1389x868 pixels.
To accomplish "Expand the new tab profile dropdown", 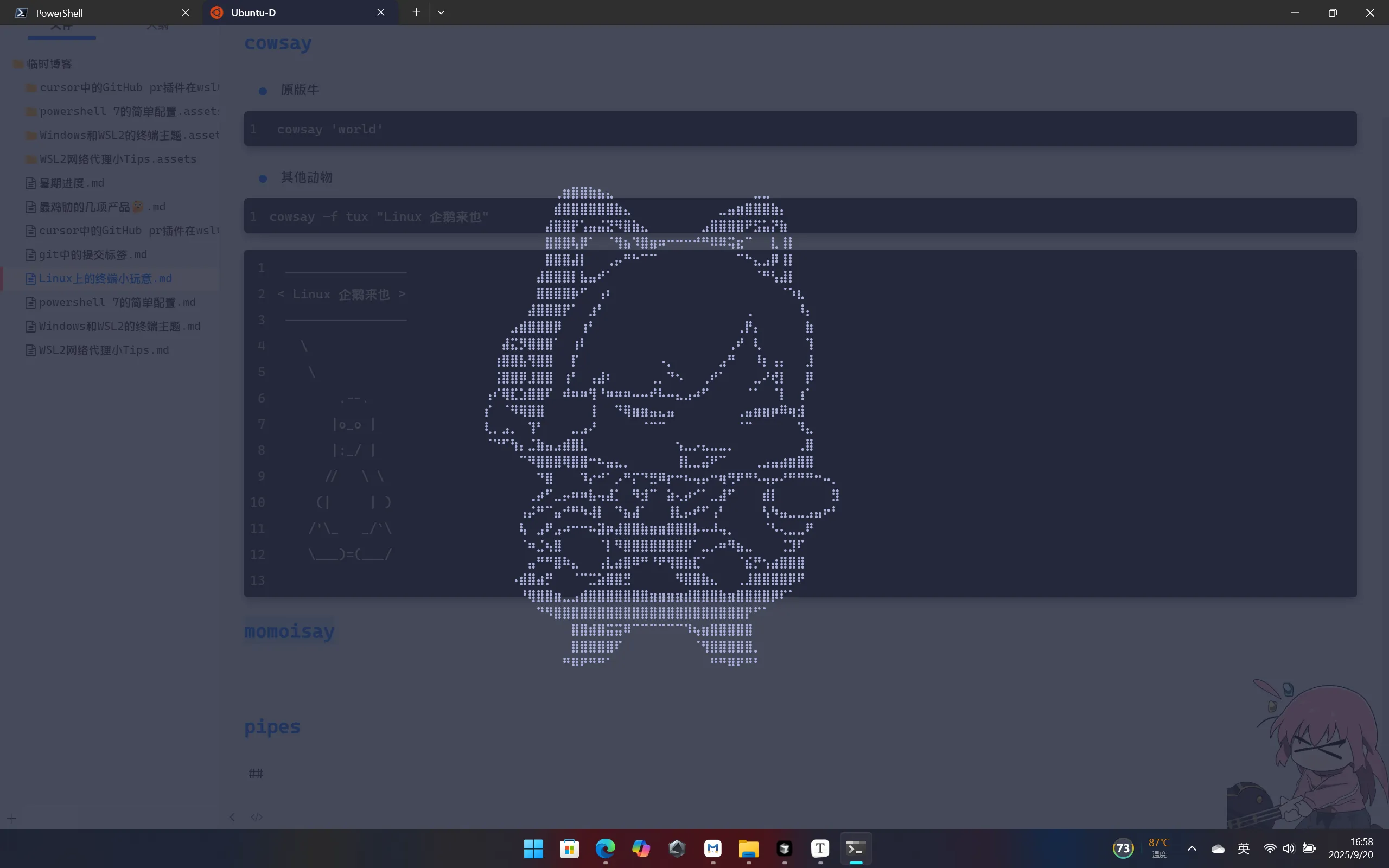I will pos(441,12).
